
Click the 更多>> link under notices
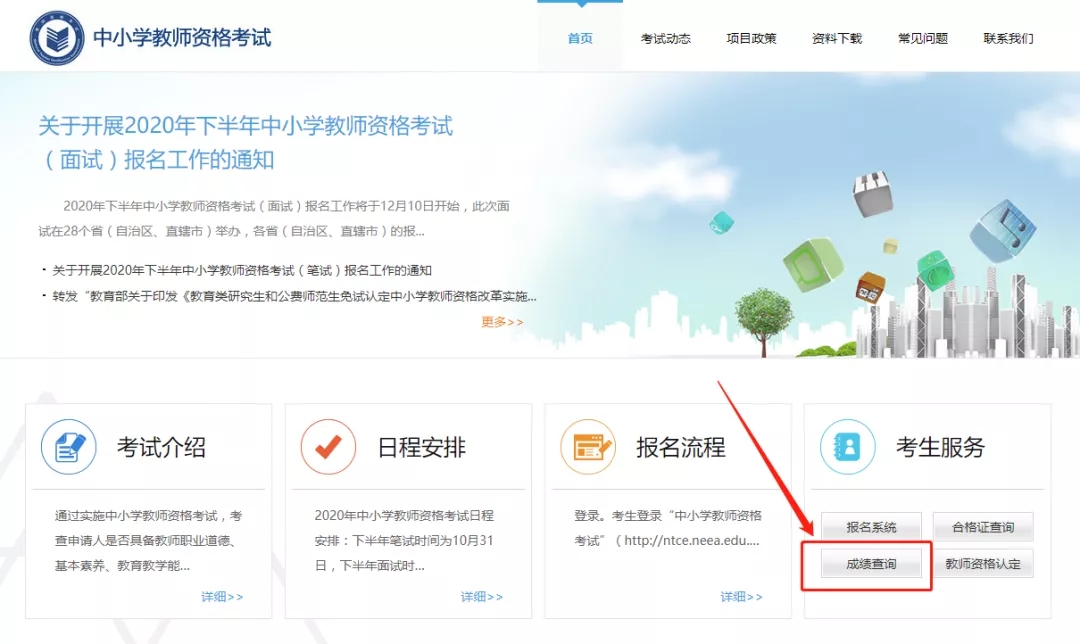(502, 322)
